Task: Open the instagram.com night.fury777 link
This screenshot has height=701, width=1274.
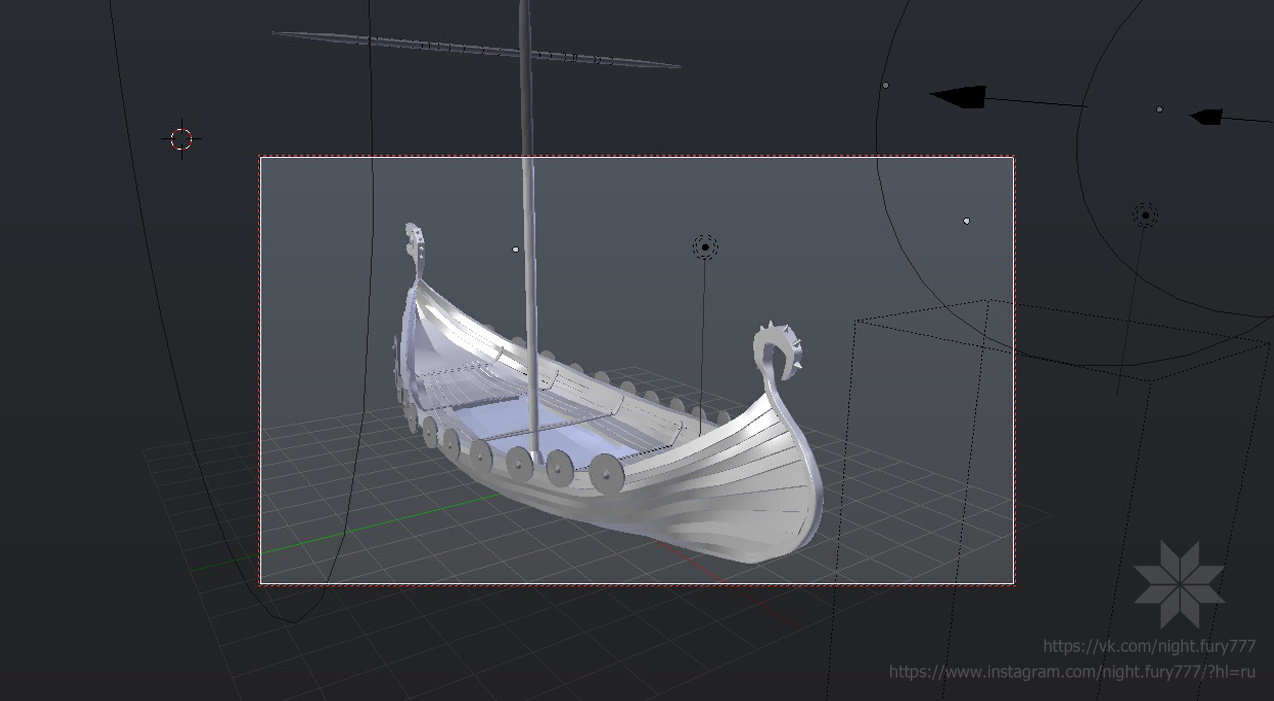Action: (x=1071, y=672)
